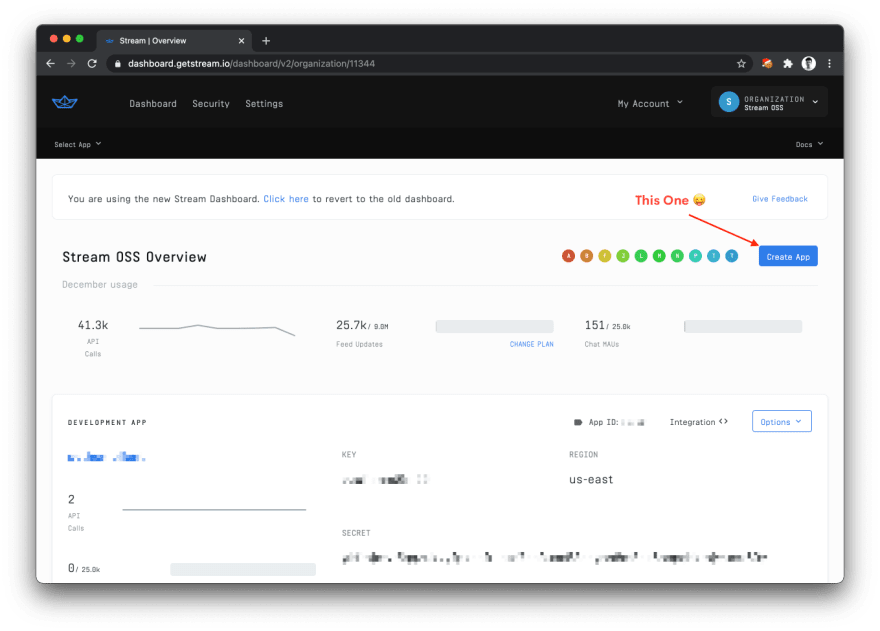Open the Dashboard nav item
This screenshot has width=880, height=631.
pos(153,103)
